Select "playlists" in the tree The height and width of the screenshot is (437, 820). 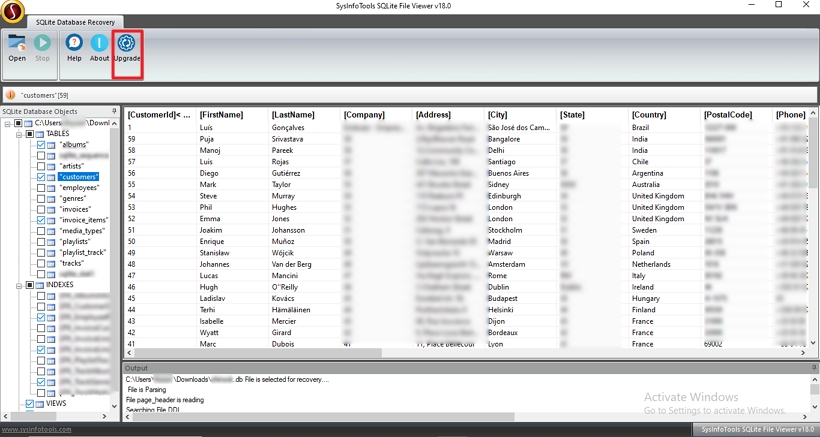point(75,242)
